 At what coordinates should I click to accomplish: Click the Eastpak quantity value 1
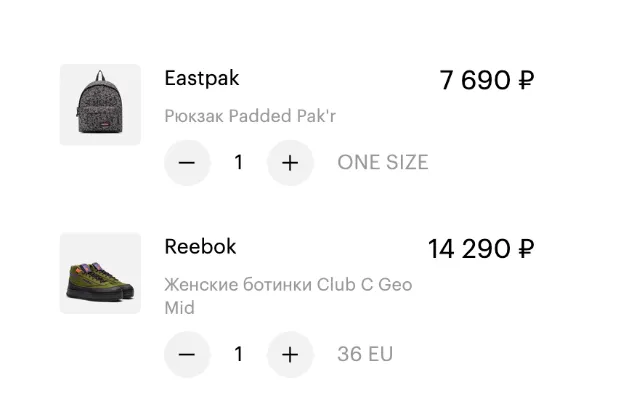(238, 162)
